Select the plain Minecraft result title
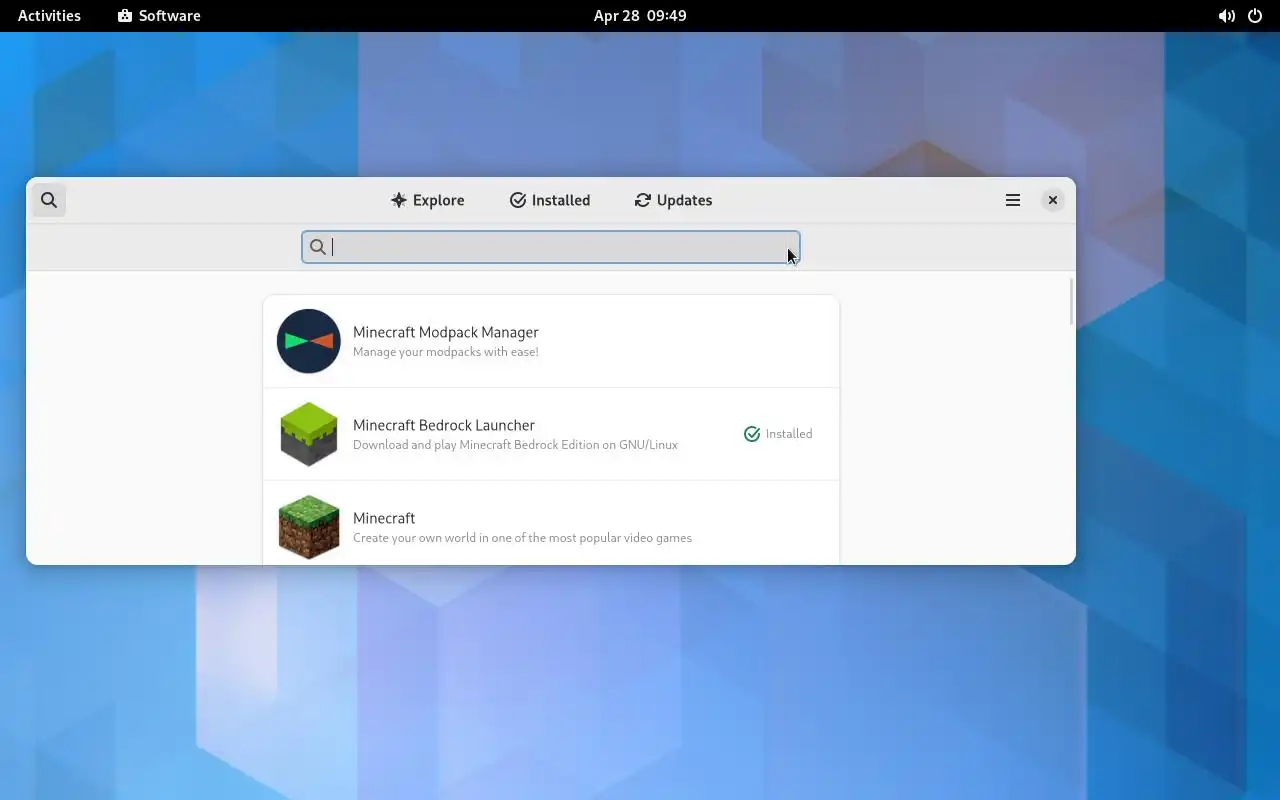1280x800 pixels. tap(384, 518)
